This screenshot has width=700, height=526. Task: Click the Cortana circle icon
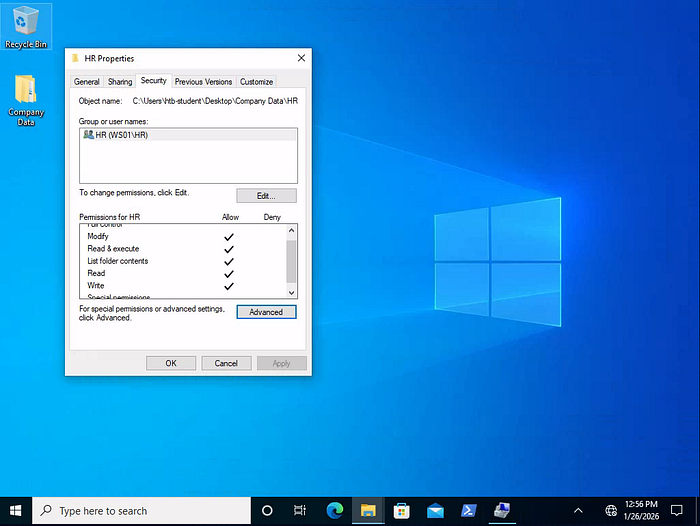[x=267, y=510]
